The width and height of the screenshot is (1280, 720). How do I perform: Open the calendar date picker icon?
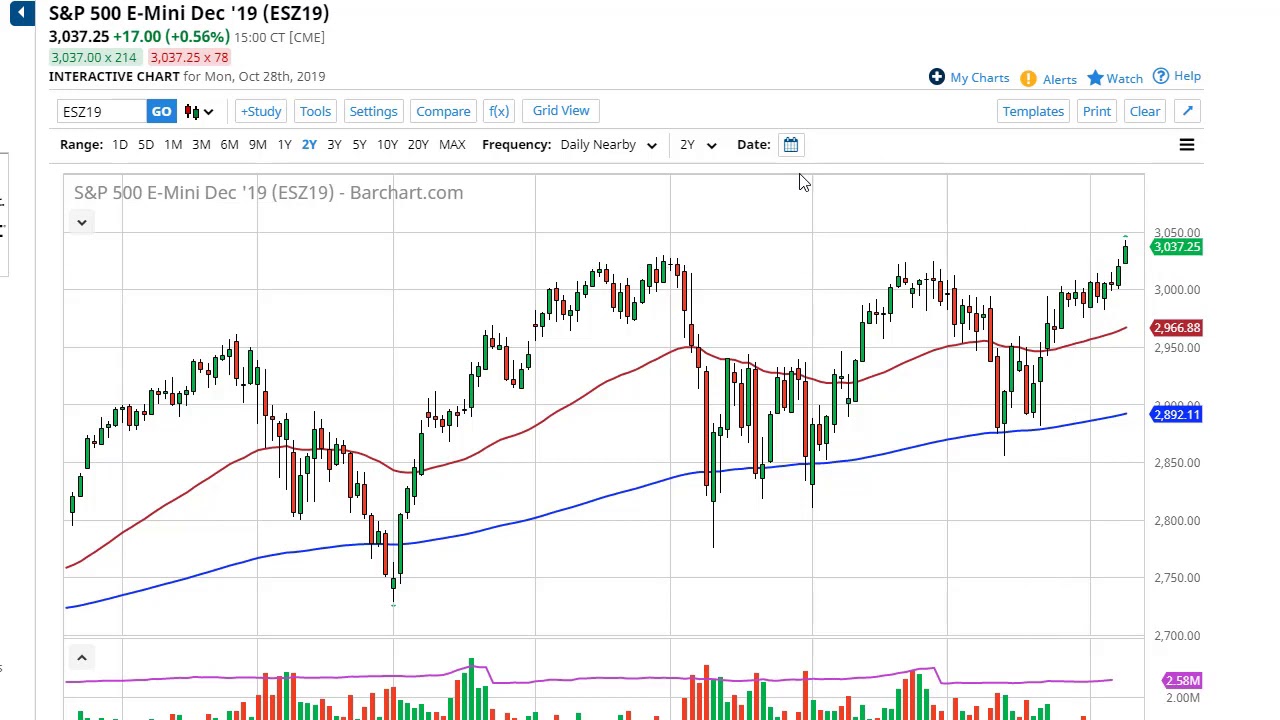pyautogui.click(x=790, y=145)
